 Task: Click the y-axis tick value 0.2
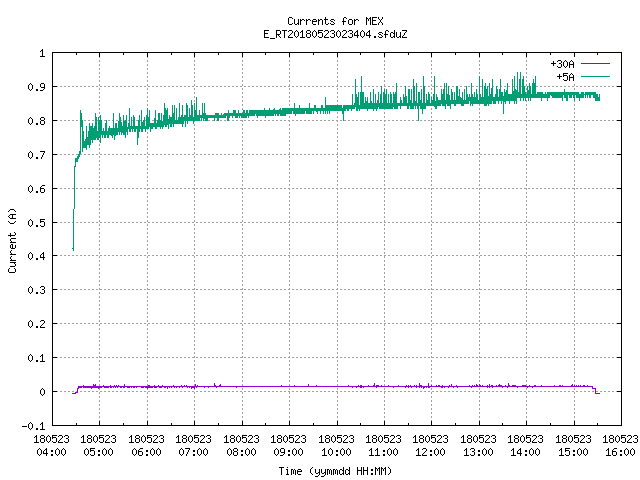pyautogui.click(x=36, y=324)
